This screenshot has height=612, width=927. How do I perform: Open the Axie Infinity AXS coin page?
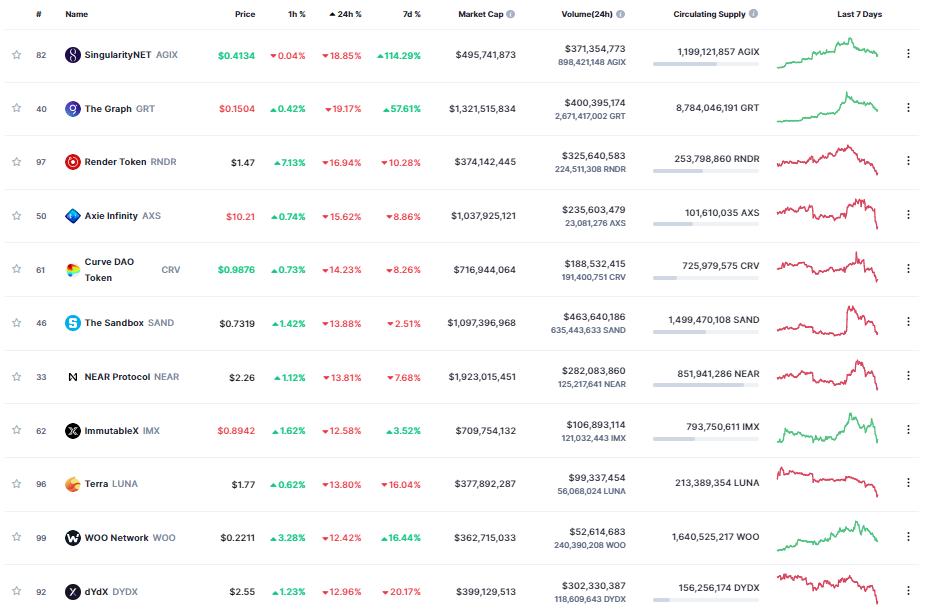pyautogui.click(x=122, y=216)
